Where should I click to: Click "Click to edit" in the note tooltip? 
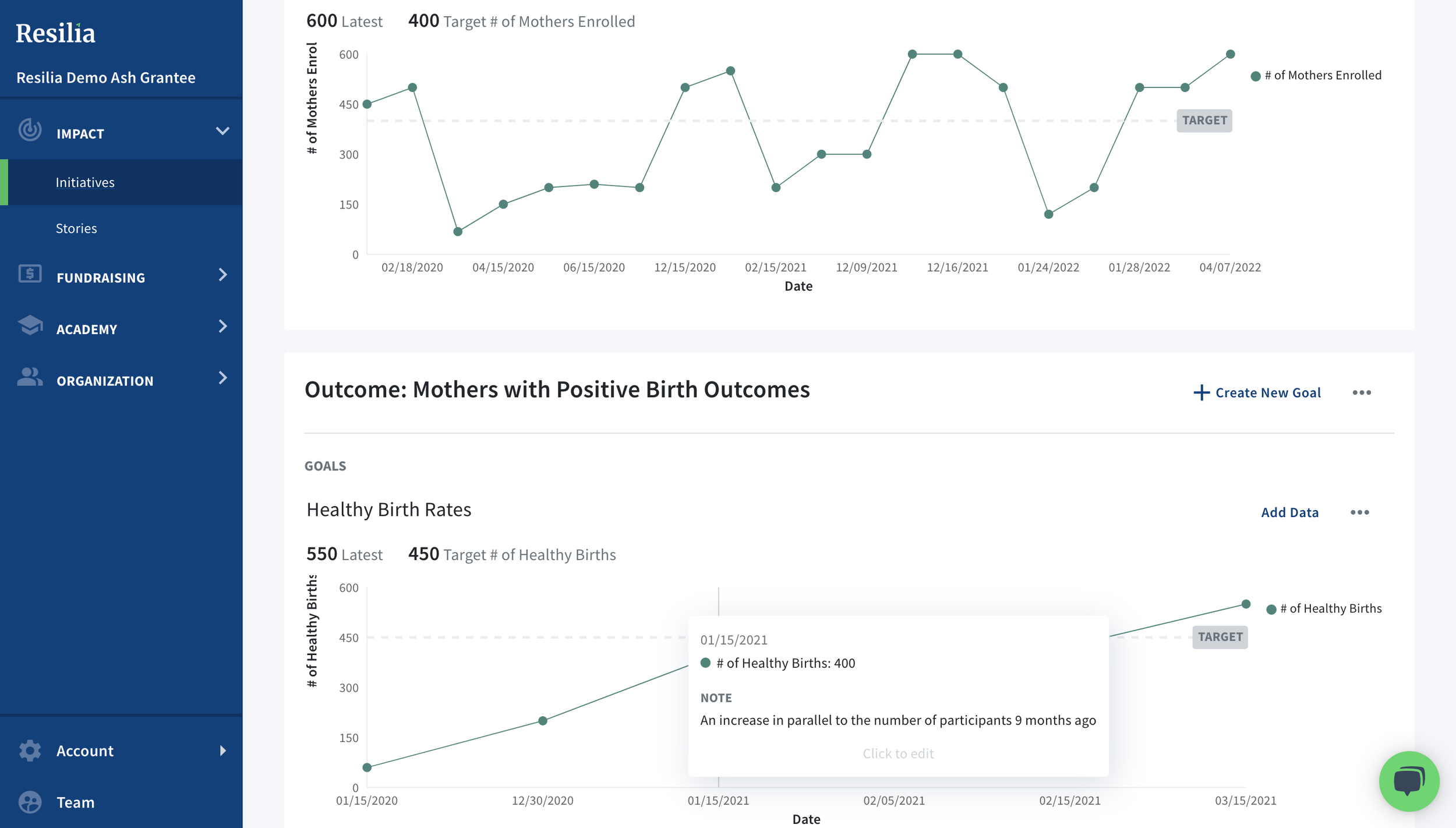point(897,753)
